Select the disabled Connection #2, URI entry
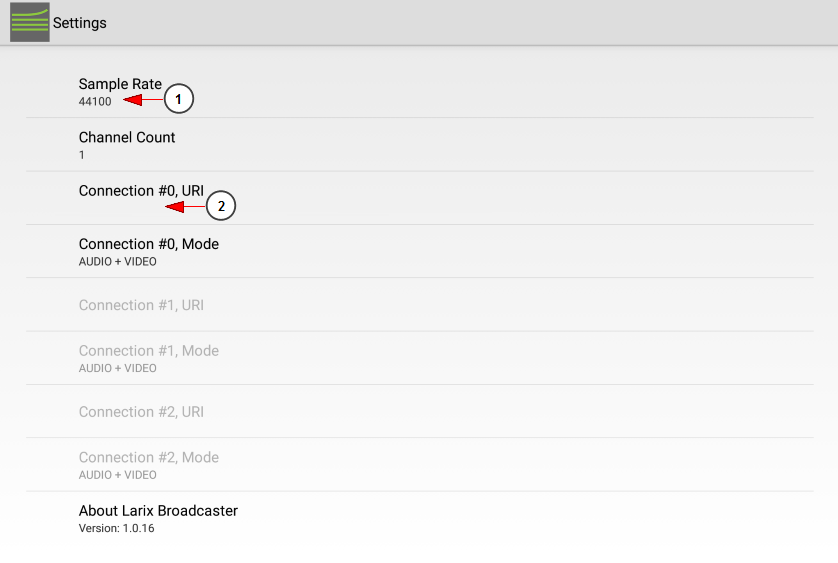Viewport: 838px width, 563px height. tap(420, 412)
